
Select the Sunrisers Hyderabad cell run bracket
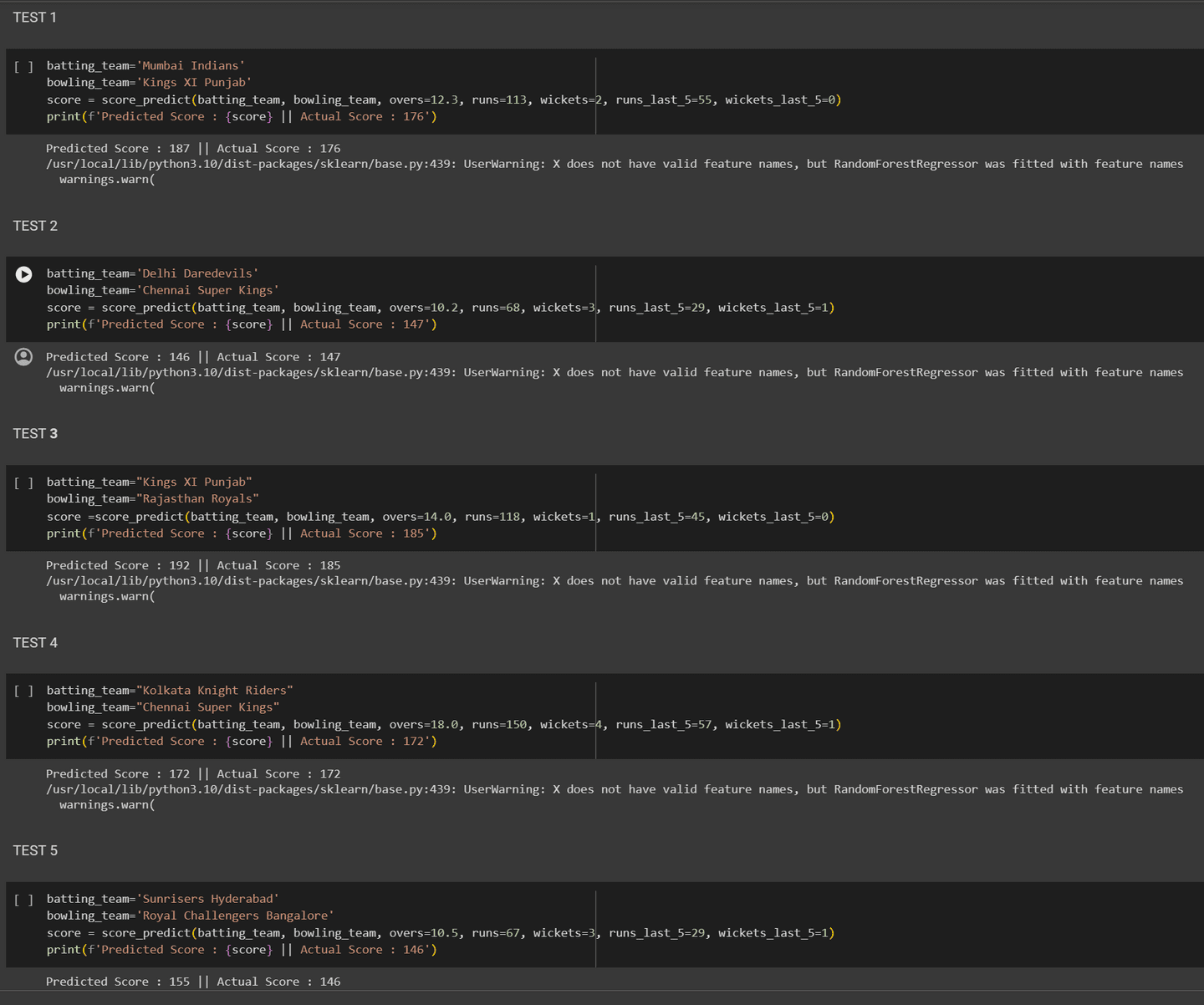23,900
